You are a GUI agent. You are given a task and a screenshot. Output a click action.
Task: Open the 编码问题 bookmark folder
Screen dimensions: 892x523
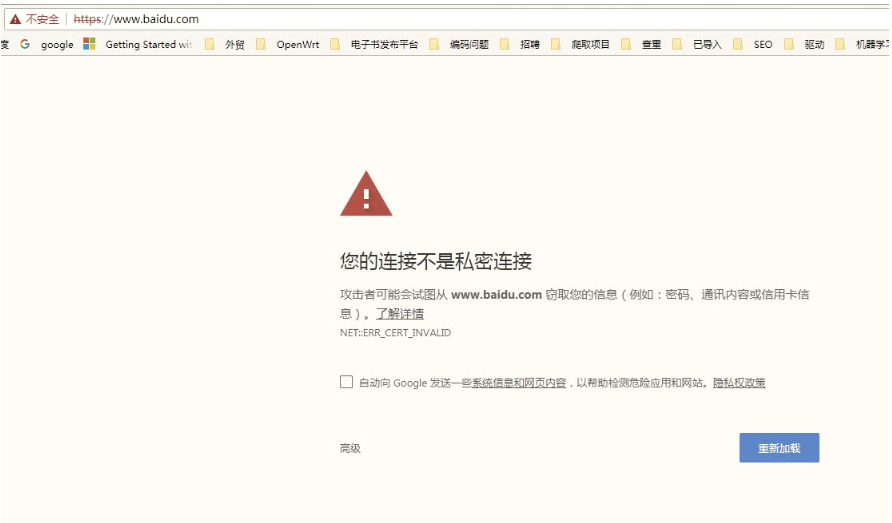click(459, 44)
